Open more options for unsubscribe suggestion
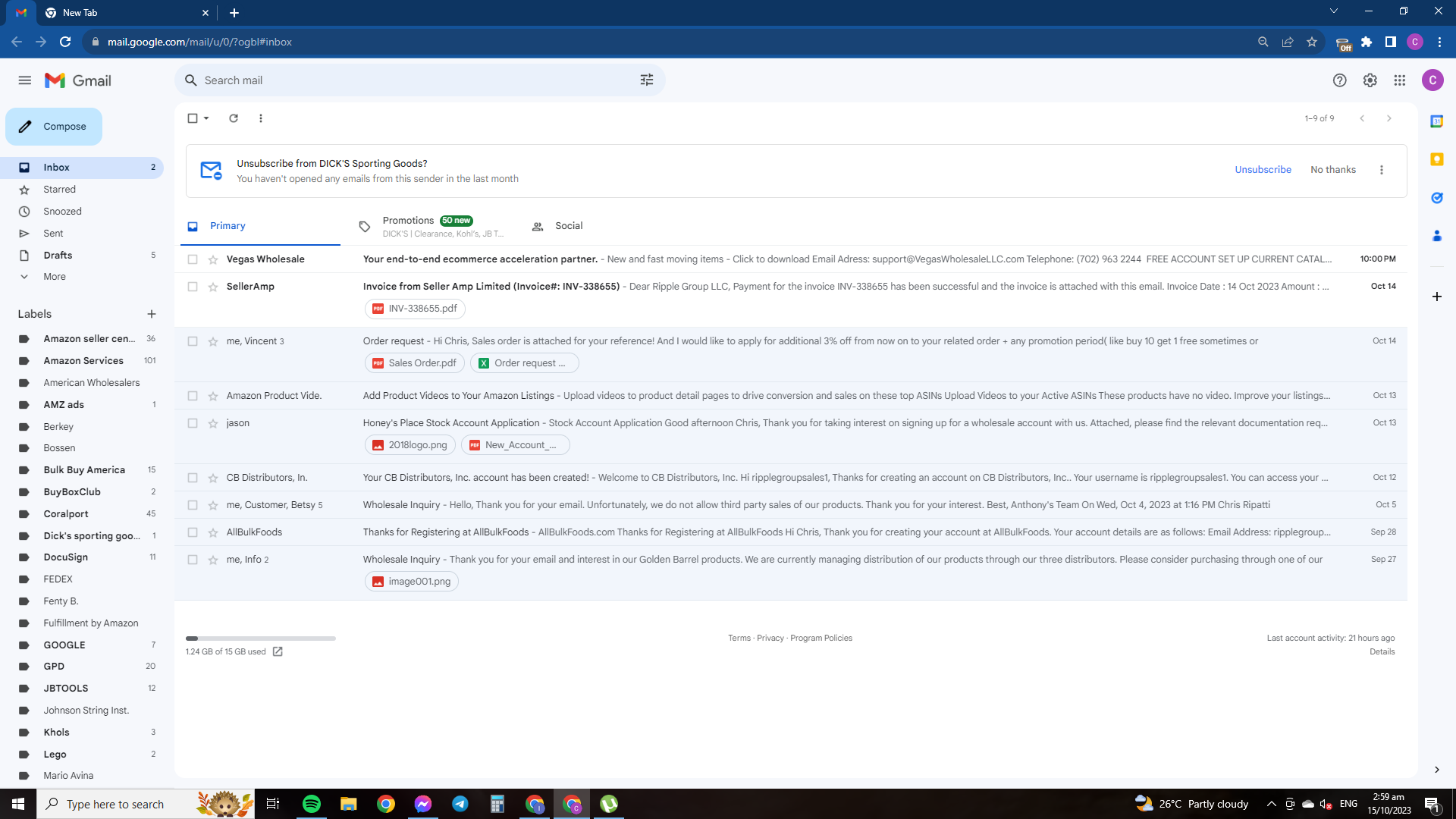The width and height of the screenshot is (1456, 819). [x=1382, y=170]
